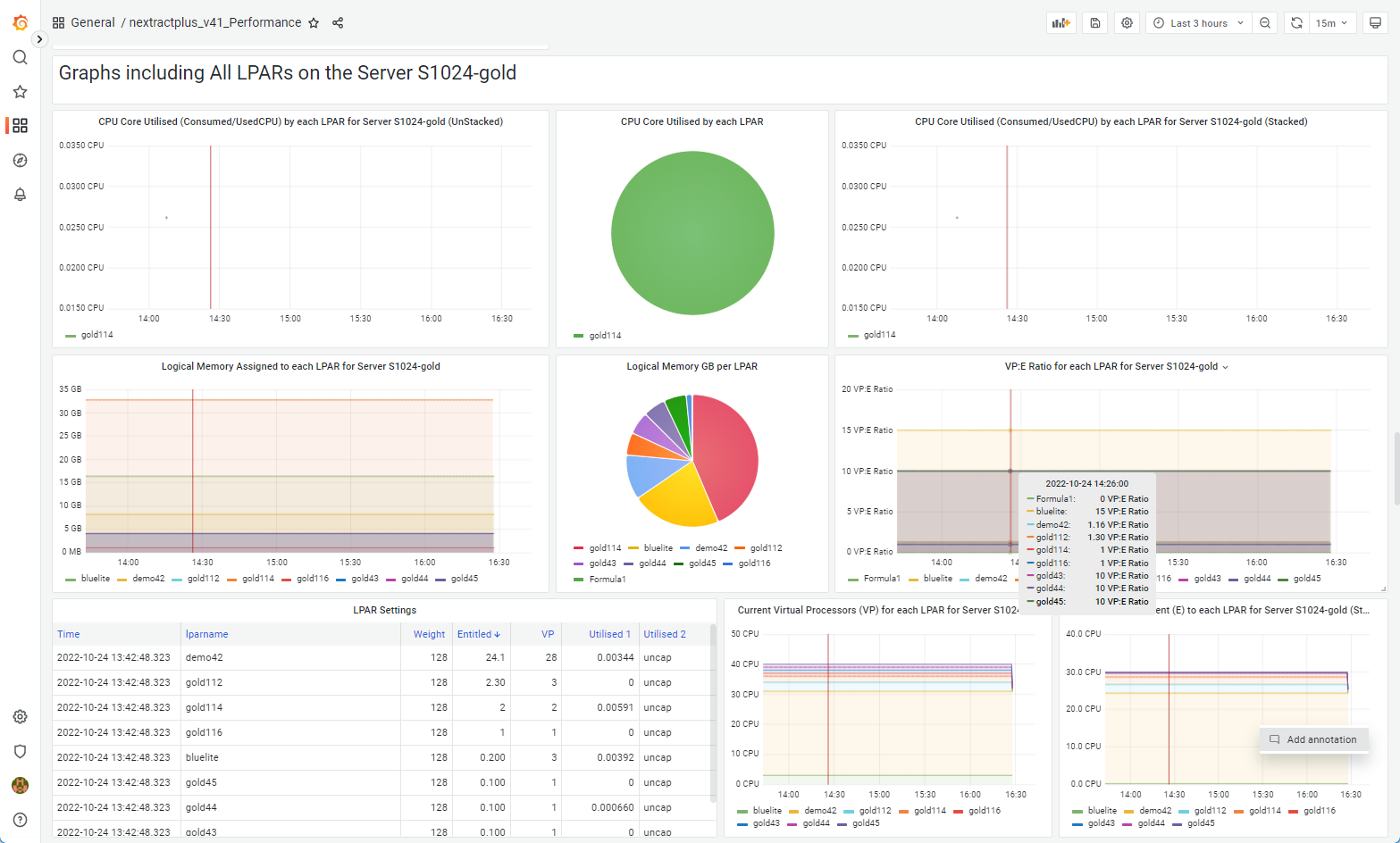Select Add annotation in context menu

[x=1320, y=739]
